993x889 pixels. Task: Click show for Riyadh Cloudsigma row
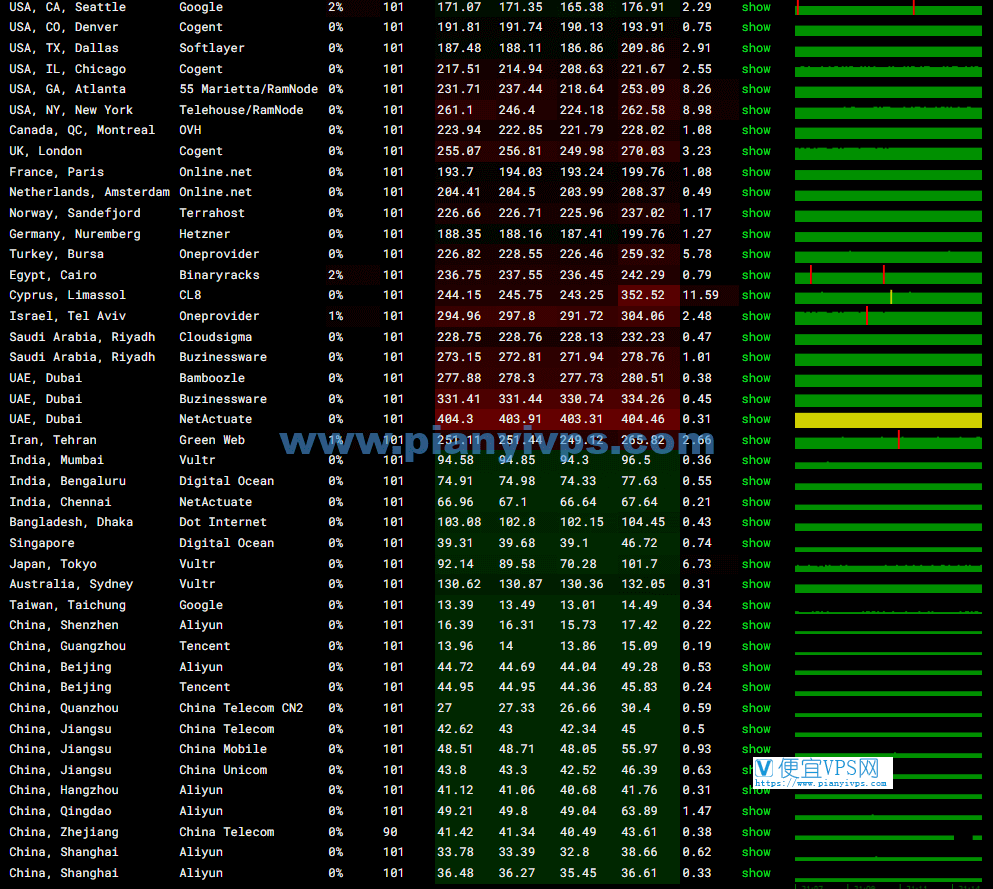756,337
